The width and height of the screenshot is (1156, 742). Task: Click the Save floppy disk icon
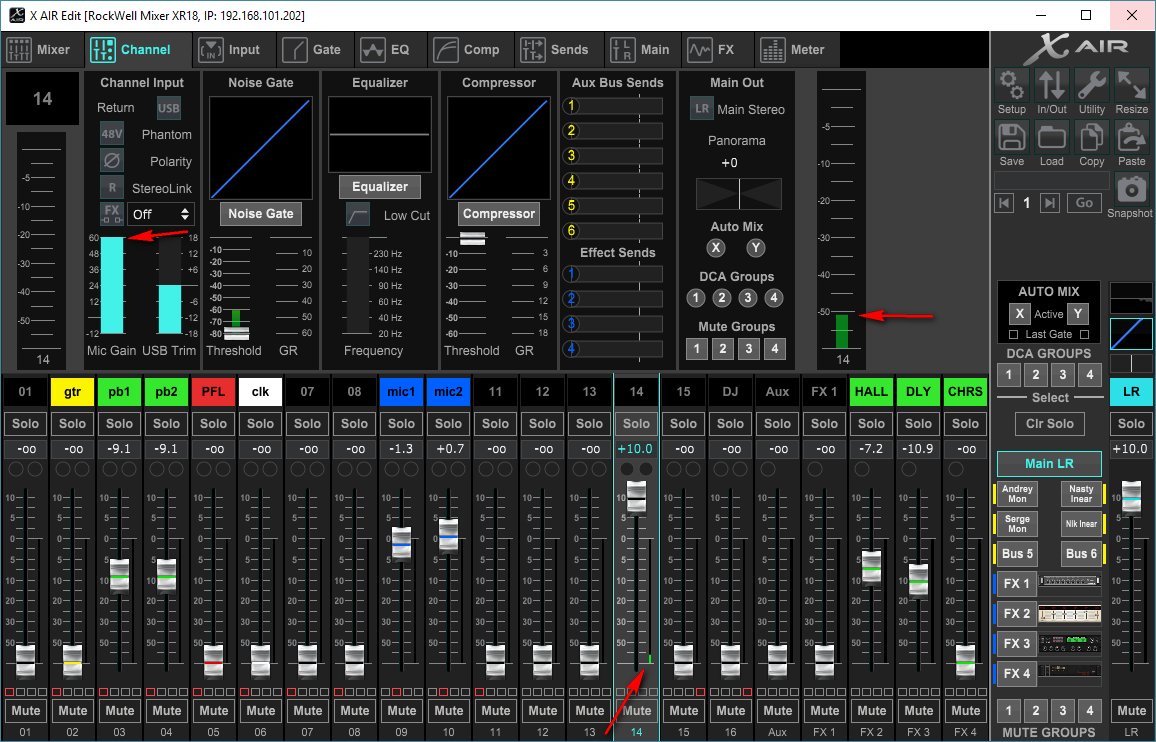coord(1012,138)
